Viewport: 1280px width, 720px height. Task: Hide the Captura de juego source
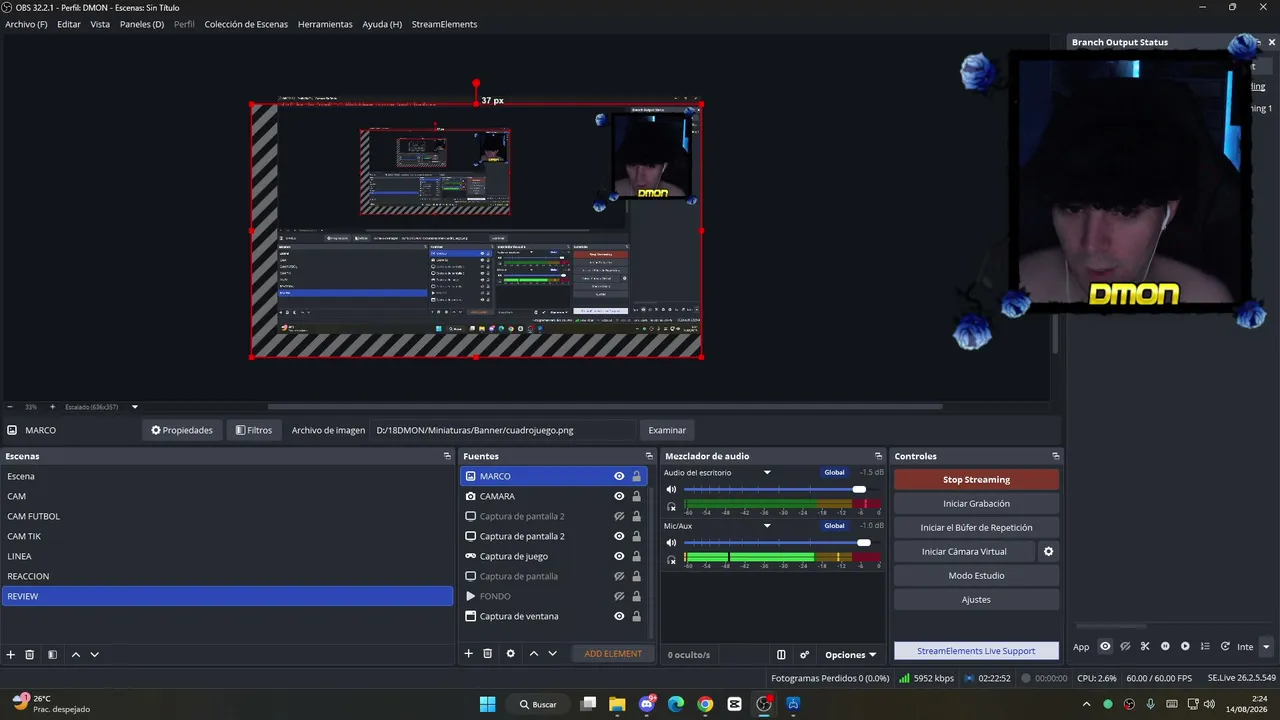pyautogui.click(x=619, y=556)
